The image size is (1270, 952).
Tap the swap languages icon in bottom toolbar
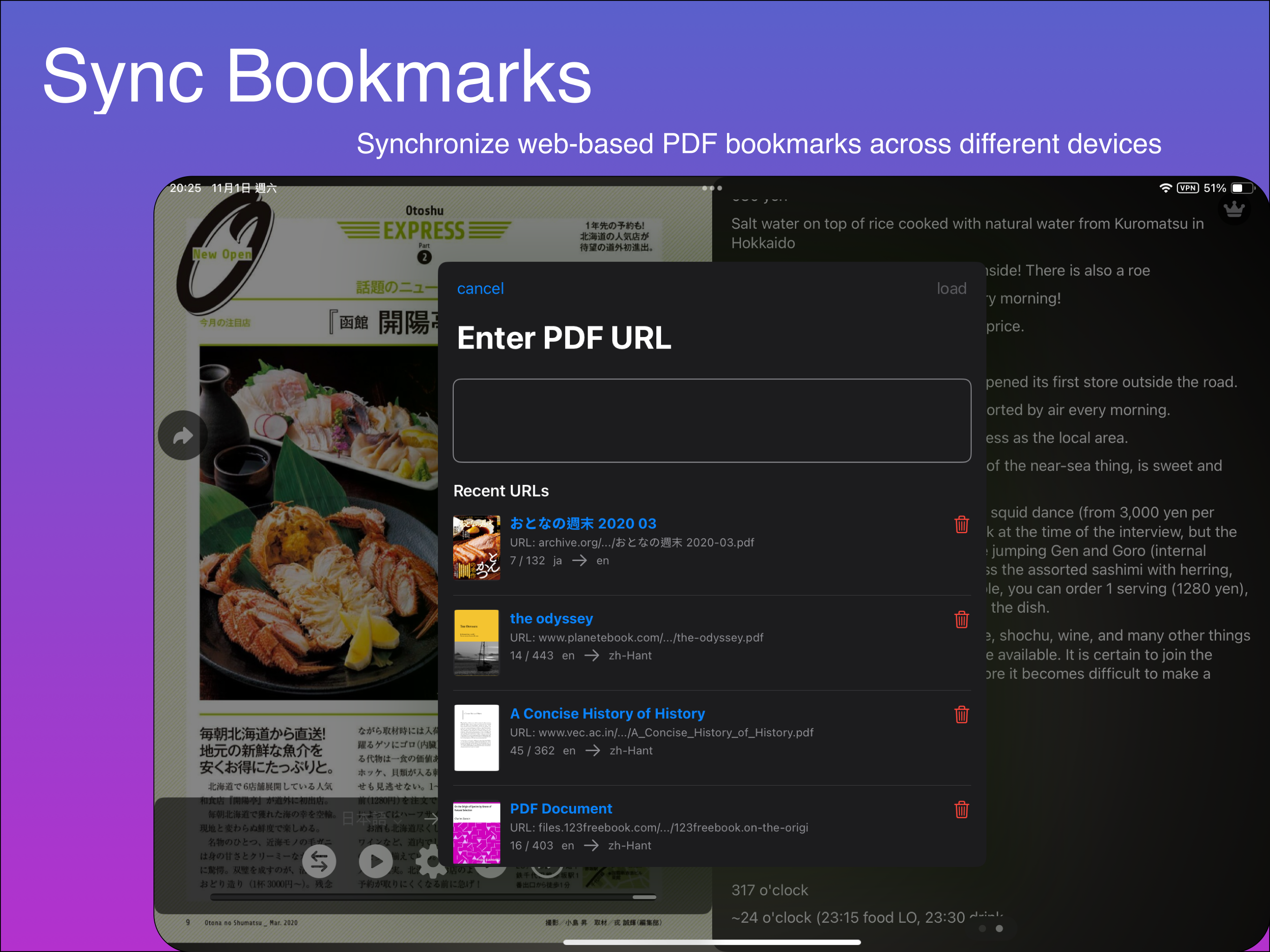[x=319, y=861]
